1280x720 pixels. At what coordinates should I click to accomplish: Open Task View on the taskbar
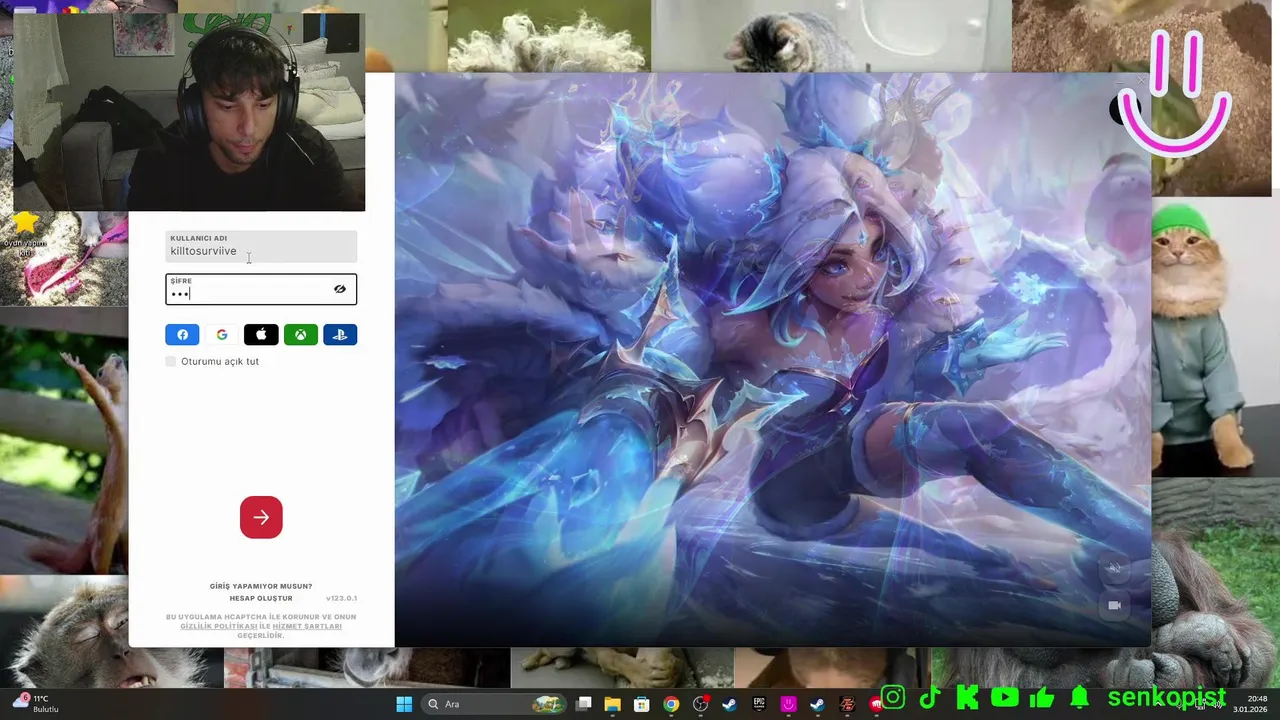pyautogui.click(x=584, y=704)
